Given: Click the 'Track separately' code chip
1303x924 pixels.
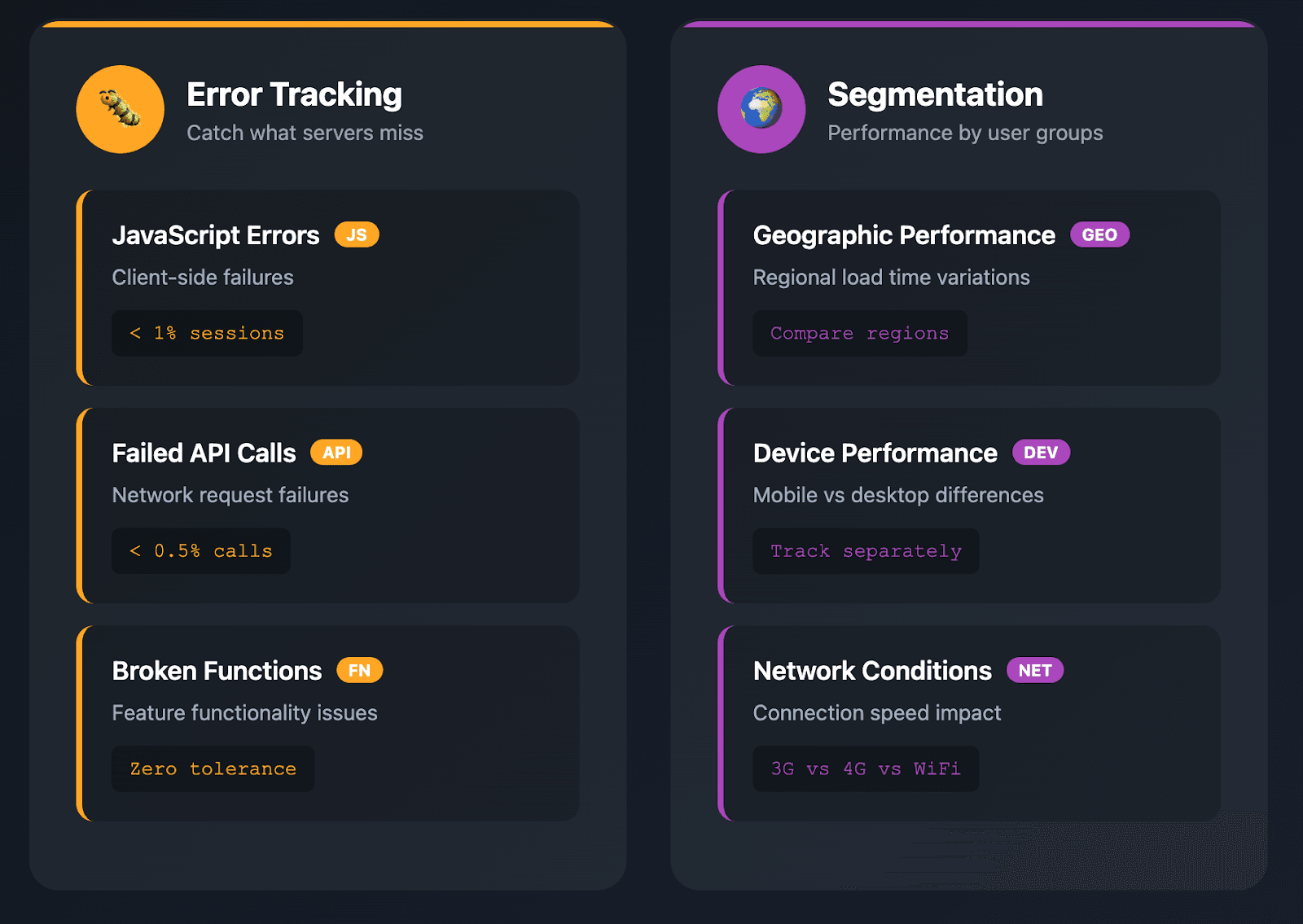Looking at the screenshot, I should pyautogui.click(x=866, y=551).
